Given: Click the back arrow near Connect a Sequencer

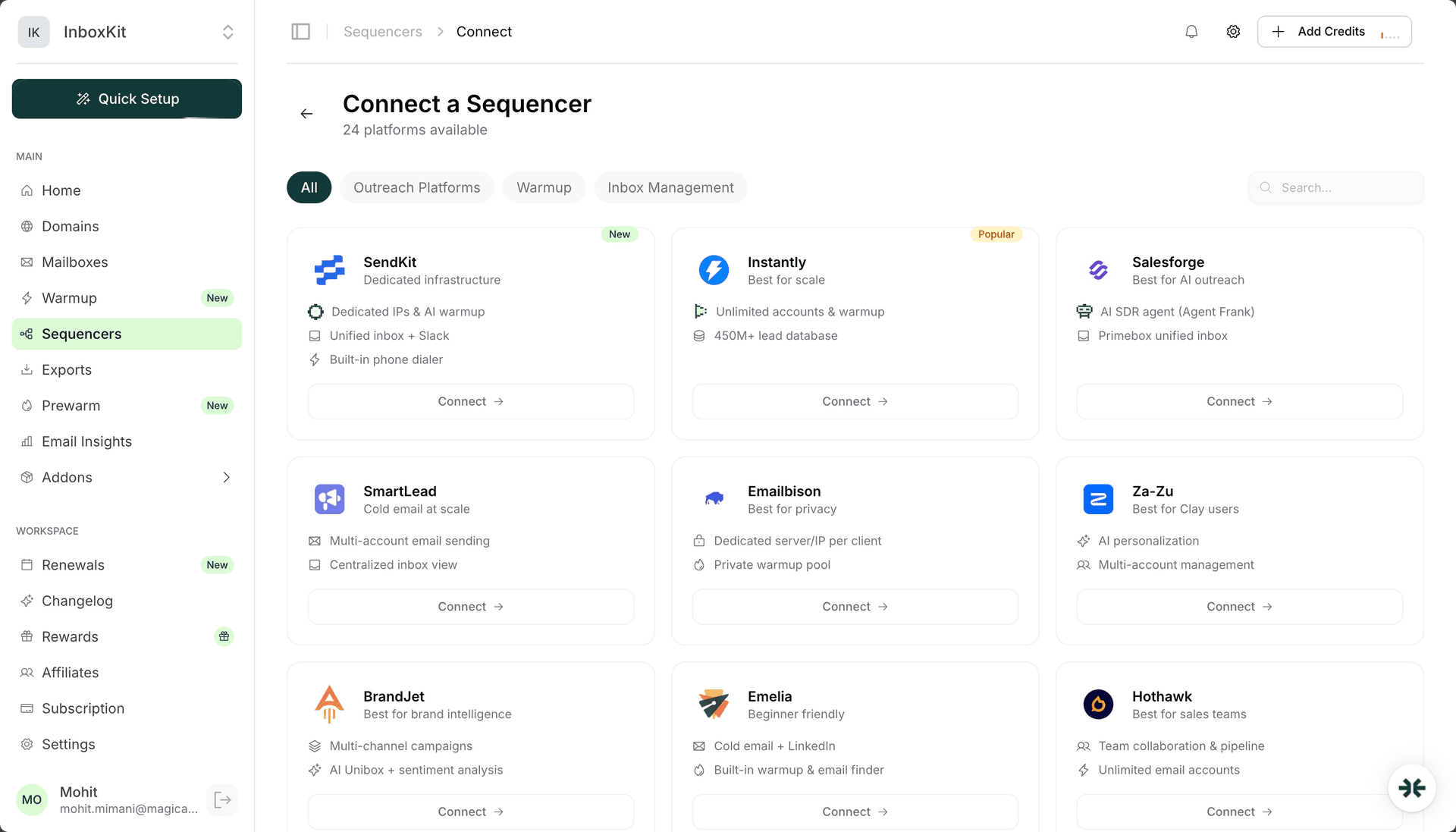Looking at the screenshot, I should [307, 113].
